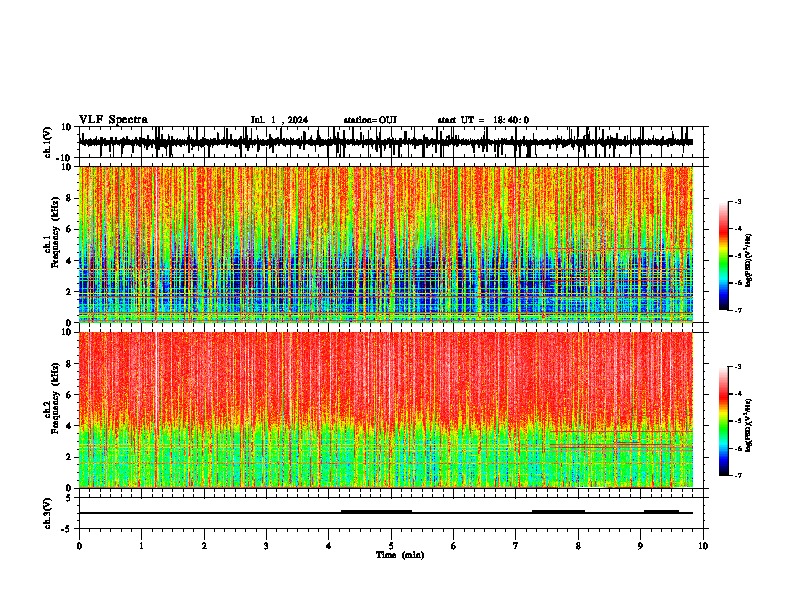Click the "start UT = 18:40:0" label
This screenshot has width=792, height=612.
[x=483, y=120]
